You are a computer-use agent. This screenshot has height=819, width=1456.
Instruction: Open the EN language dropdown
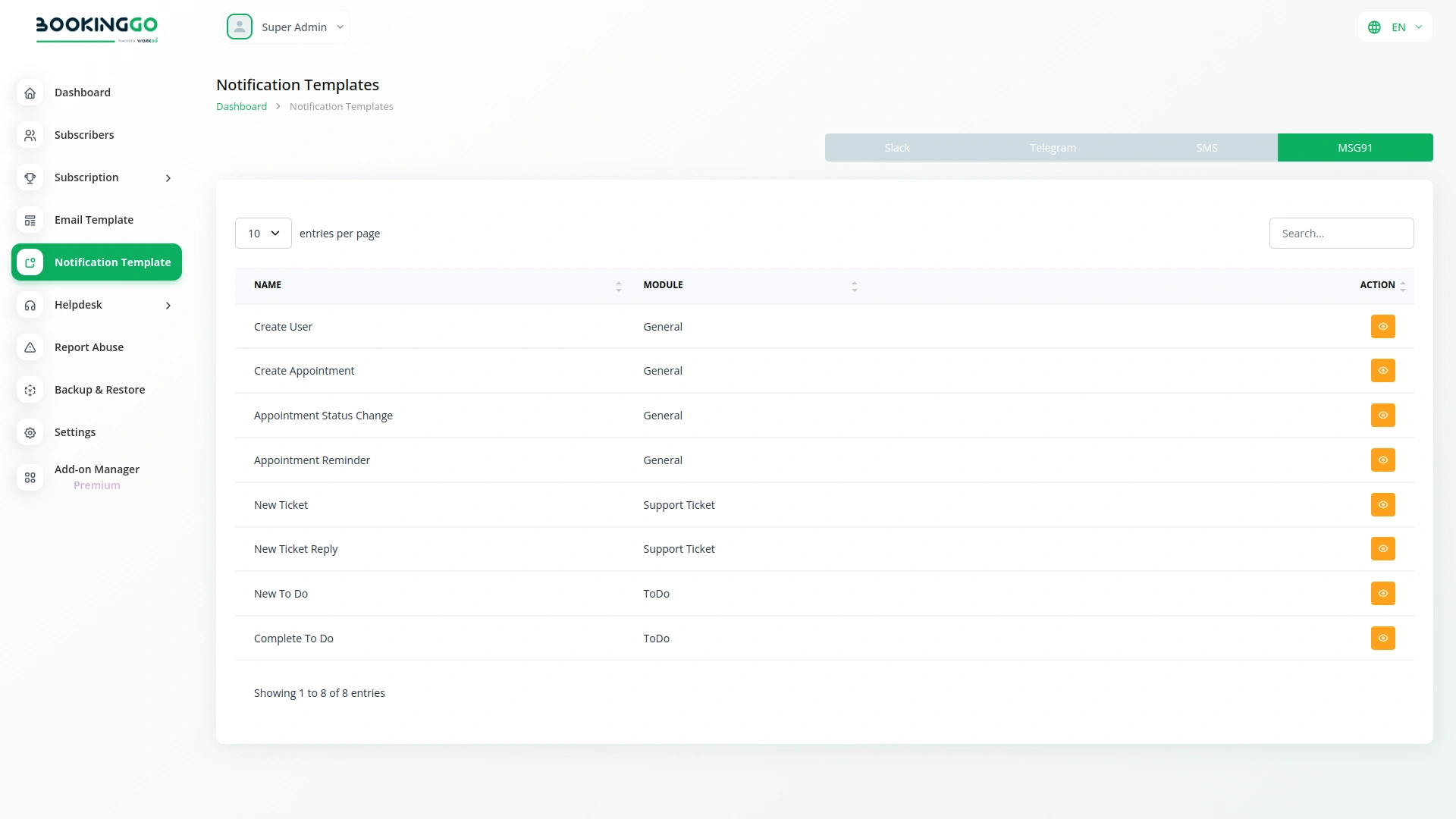[x=1395, y=27]
